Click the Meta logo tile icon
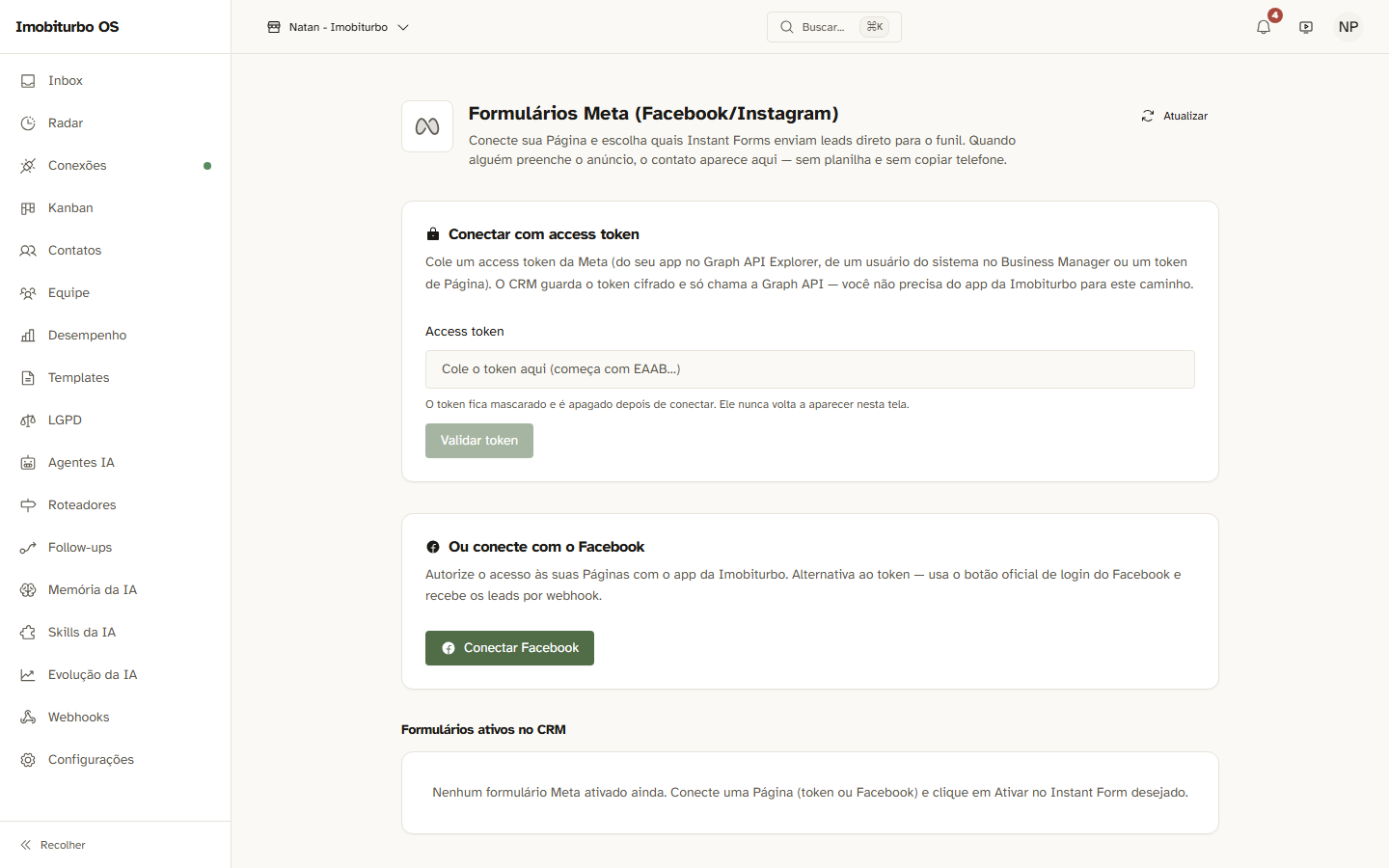Image resolution: width=1389 pixels, height=868 pixels. point(427,126)
